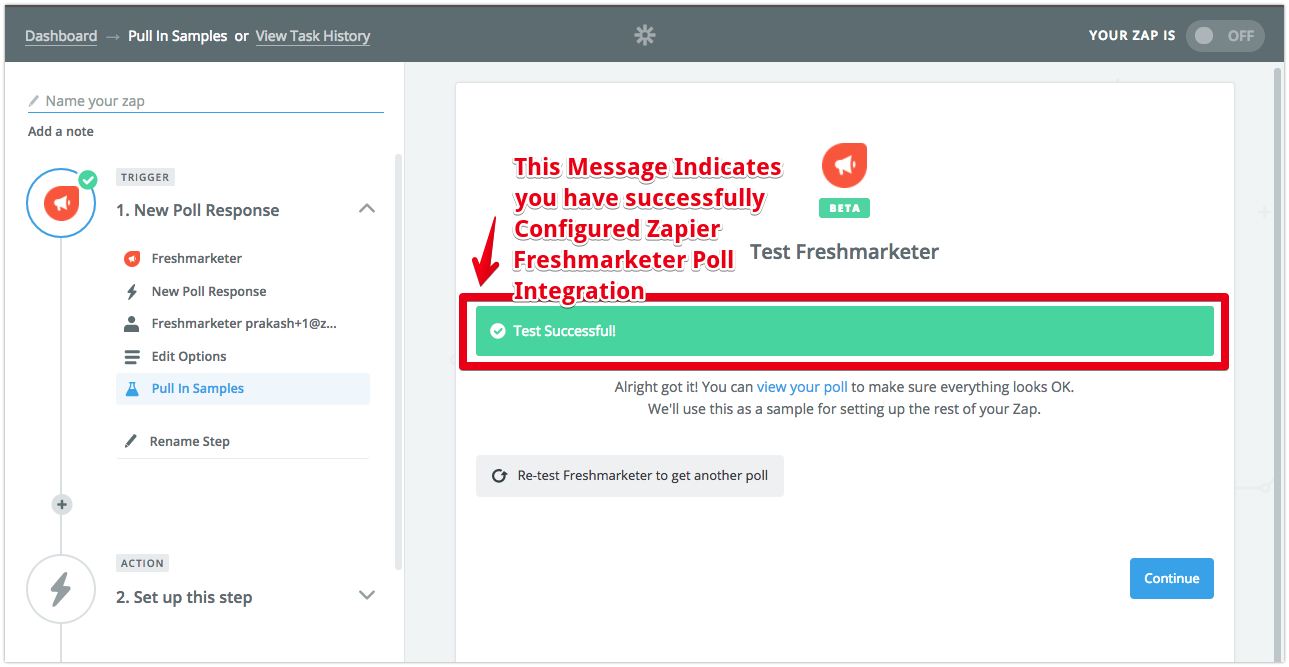Open the view your poll link

pos(802,387)
